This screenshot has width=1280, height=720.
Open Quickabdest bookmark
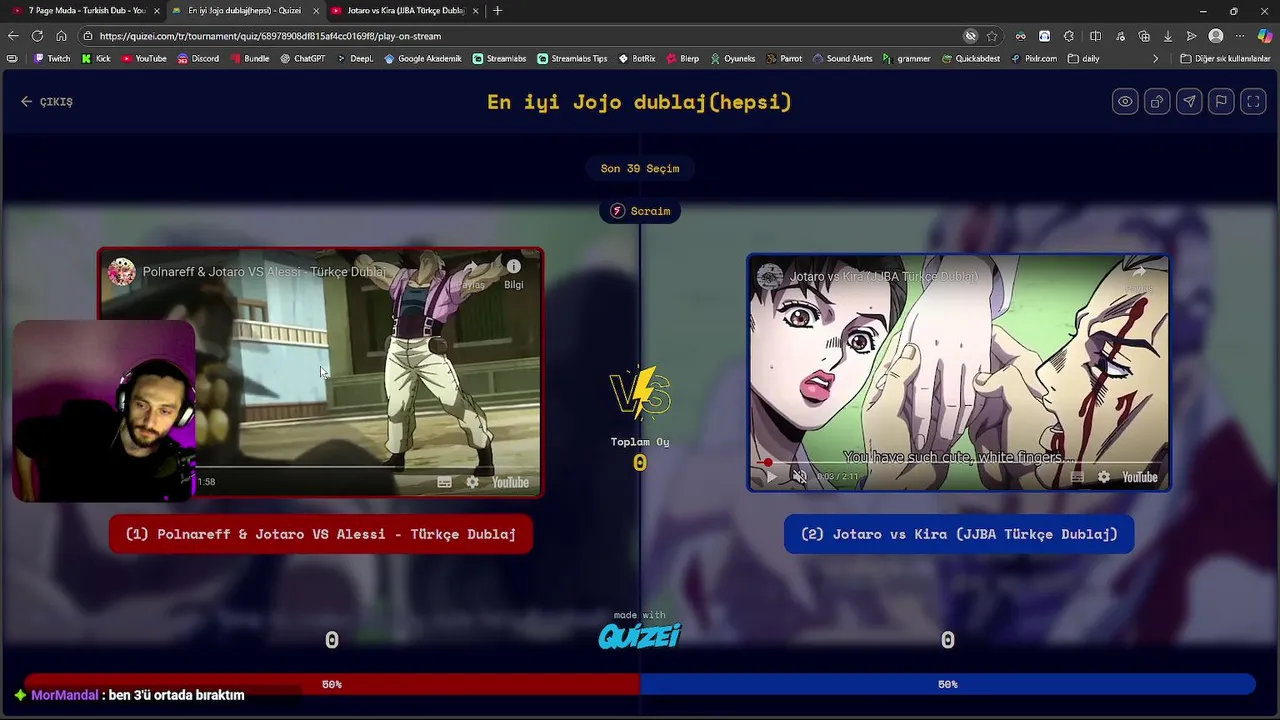[x=970, y=58]
